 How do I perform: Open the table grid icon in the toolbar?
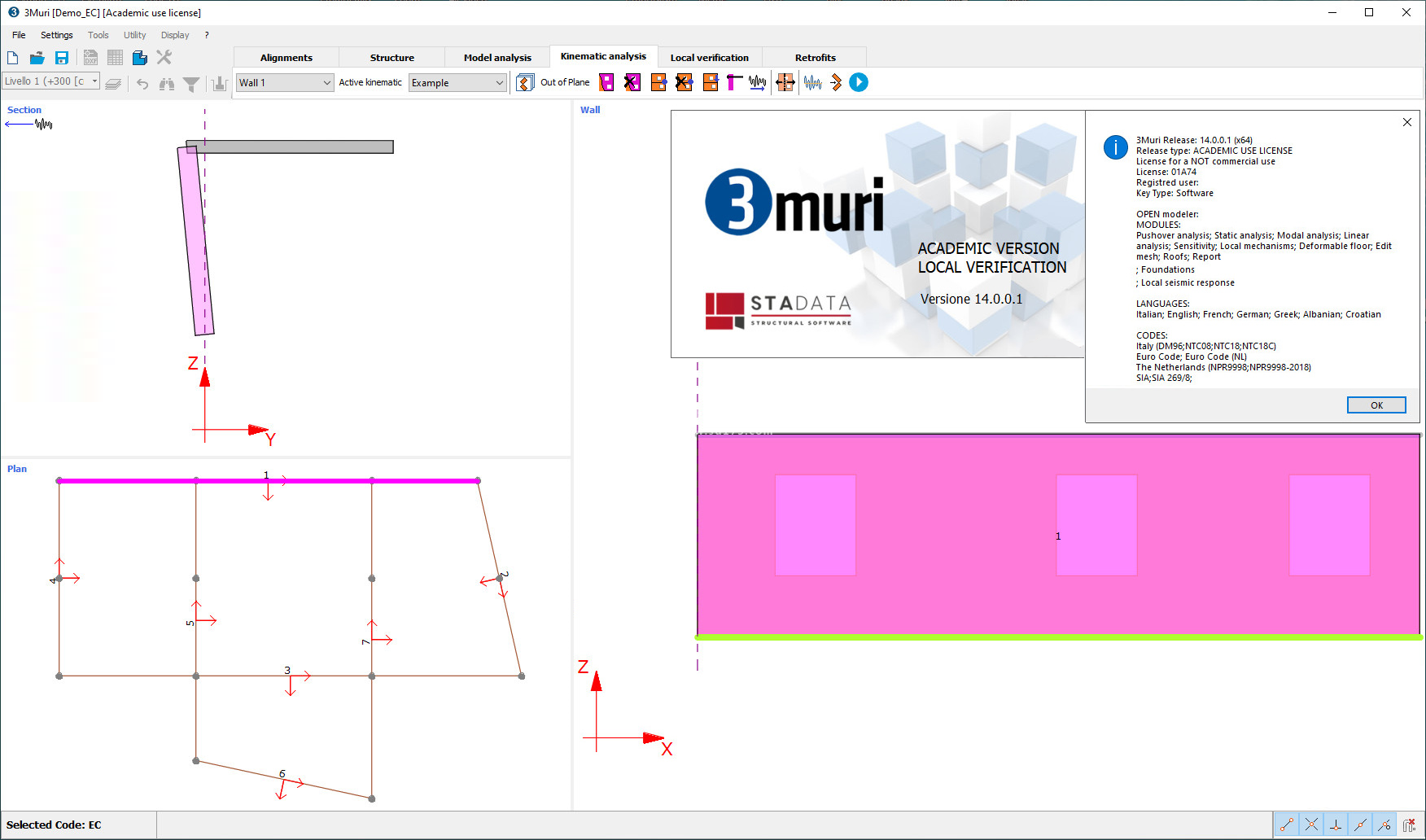[x=115, y=58]
